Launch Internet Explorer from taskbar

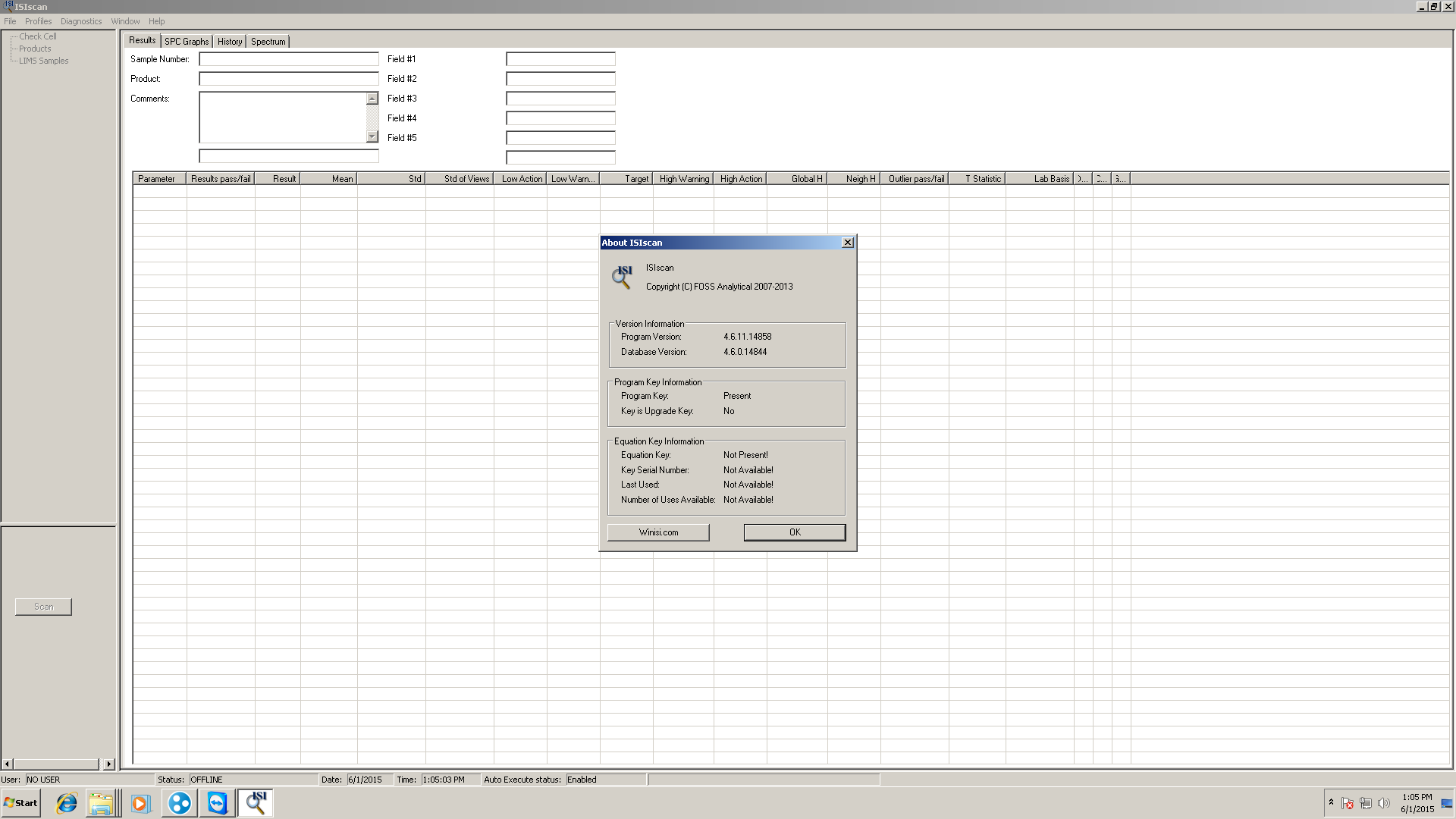[67, 802]
